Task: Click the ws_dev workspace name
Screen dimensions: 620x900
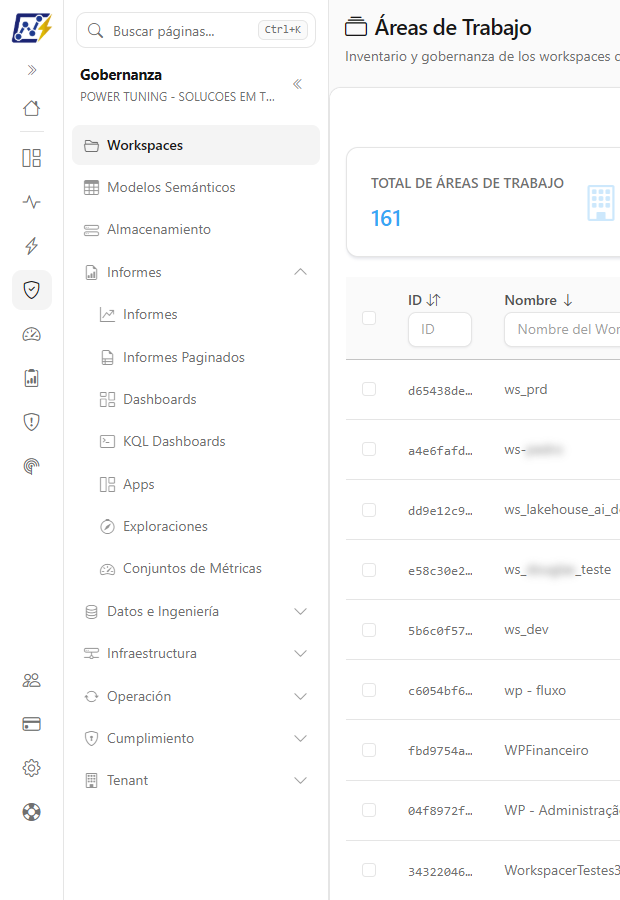Action: [x=526, y=630]
